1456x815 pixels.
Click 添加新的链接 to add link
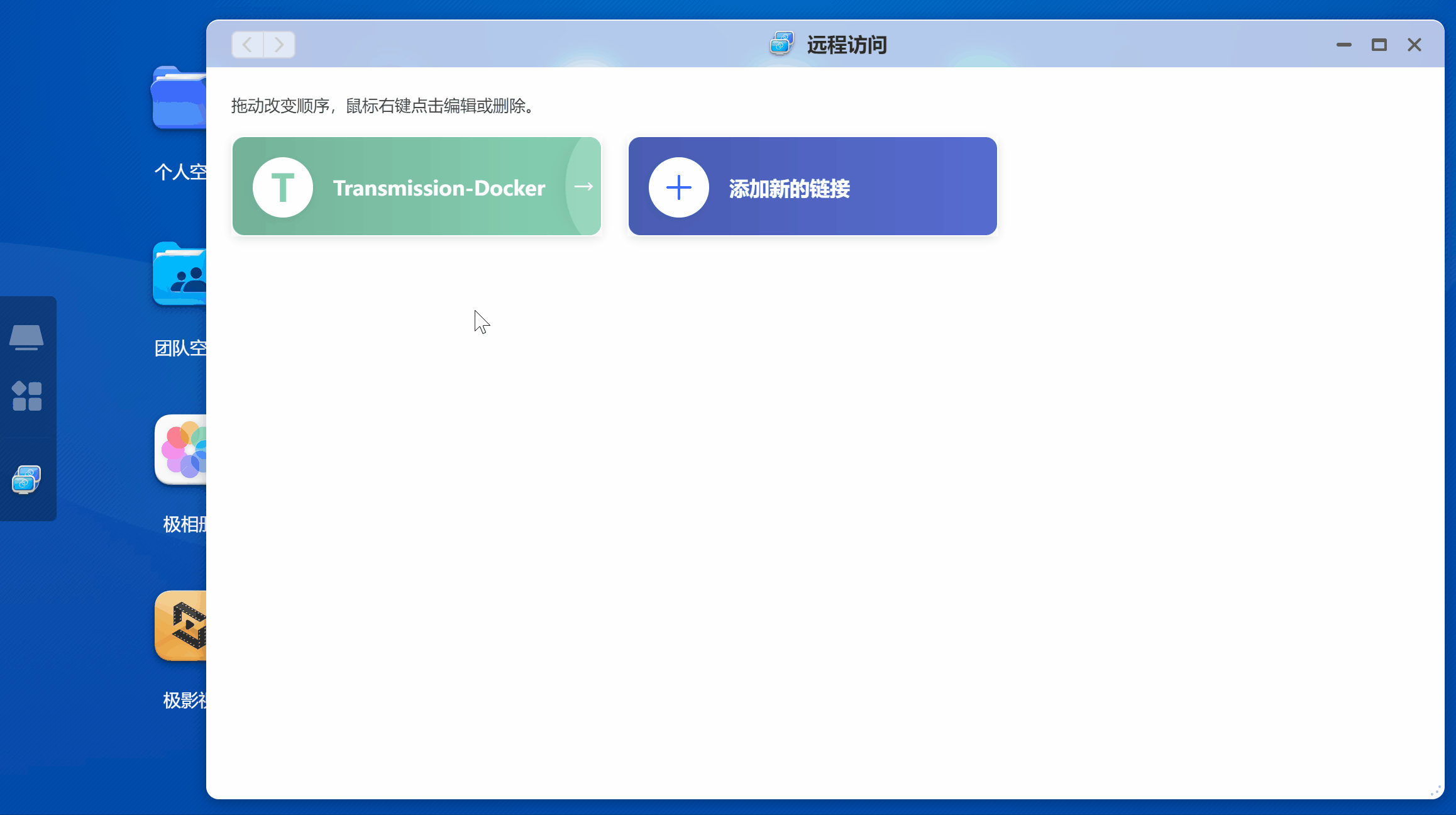click(x=789, y=188)
